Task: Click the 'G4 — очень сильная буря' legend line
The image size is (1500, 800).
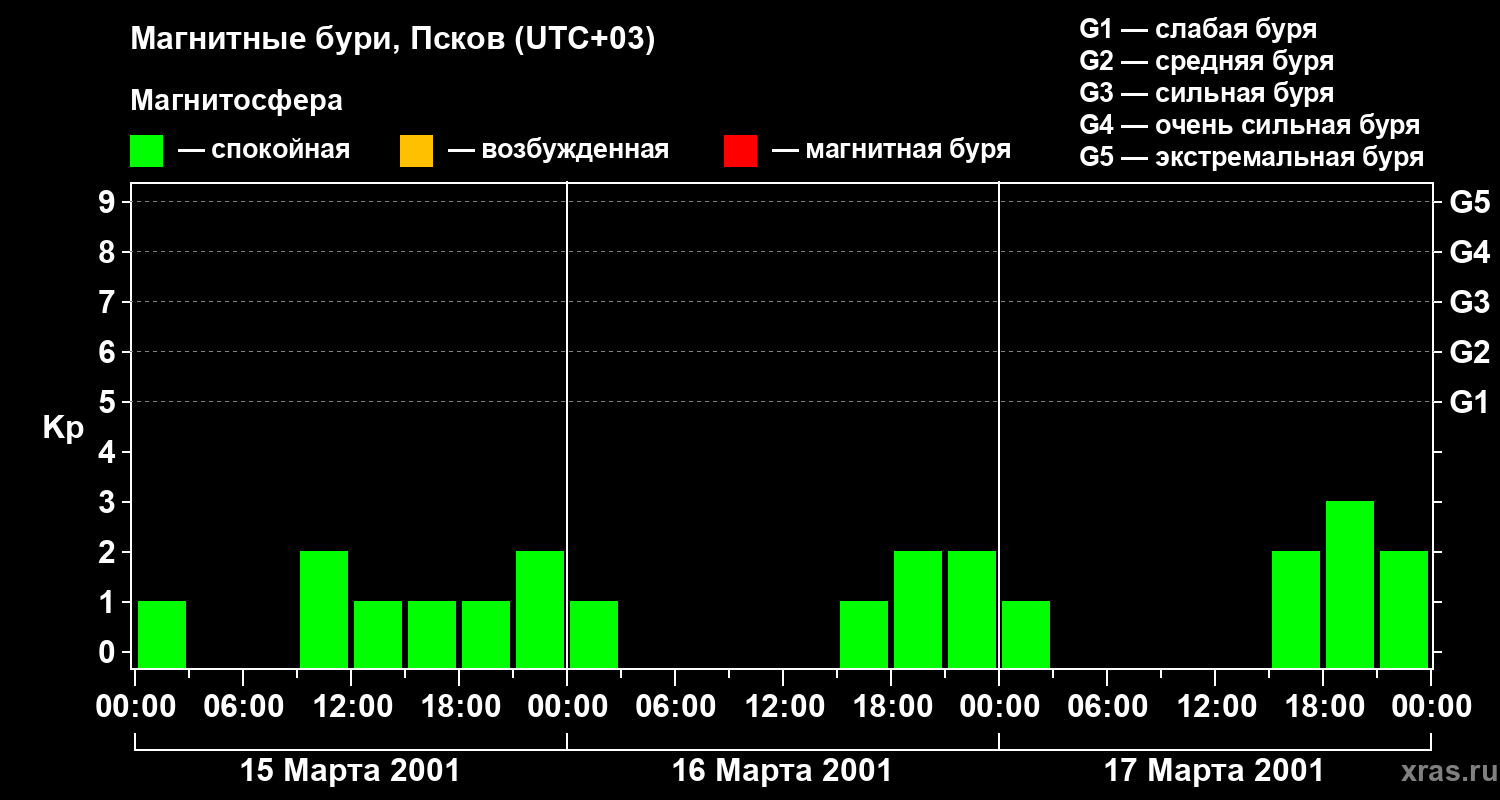Action: pos(1250,125)
